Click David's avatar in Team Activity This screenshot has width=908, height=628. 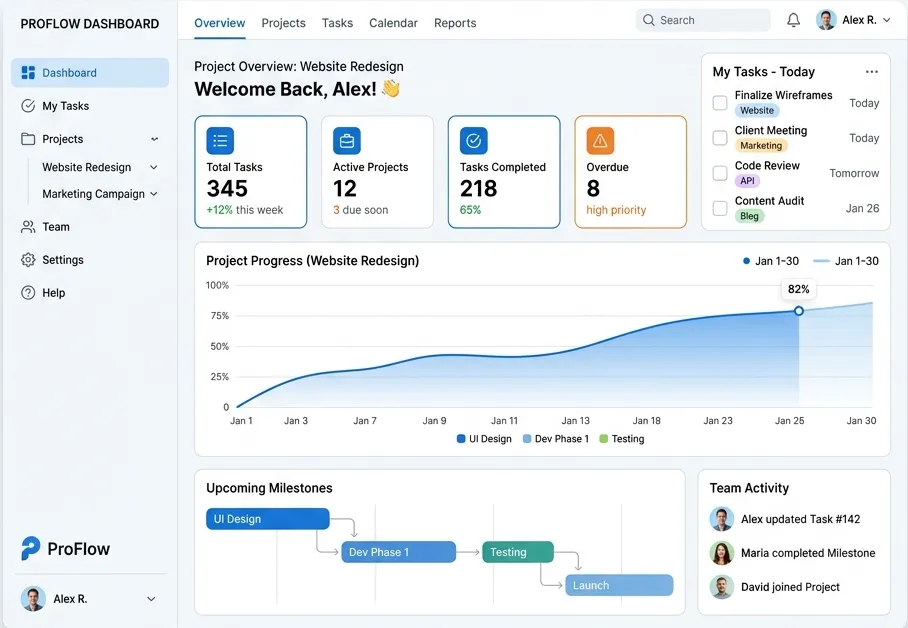coord(722,587)
